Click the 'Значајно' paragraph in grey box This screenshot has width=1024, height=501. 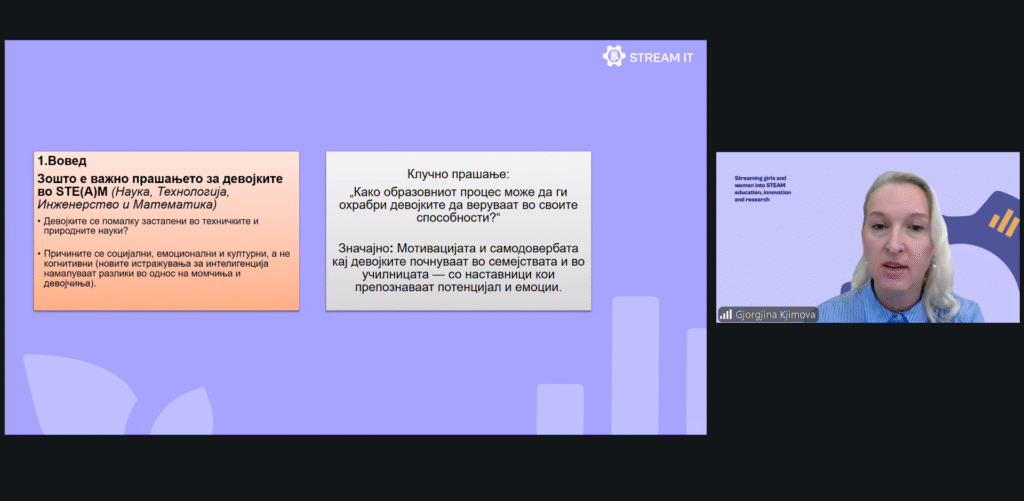click(x=458, y=267)
